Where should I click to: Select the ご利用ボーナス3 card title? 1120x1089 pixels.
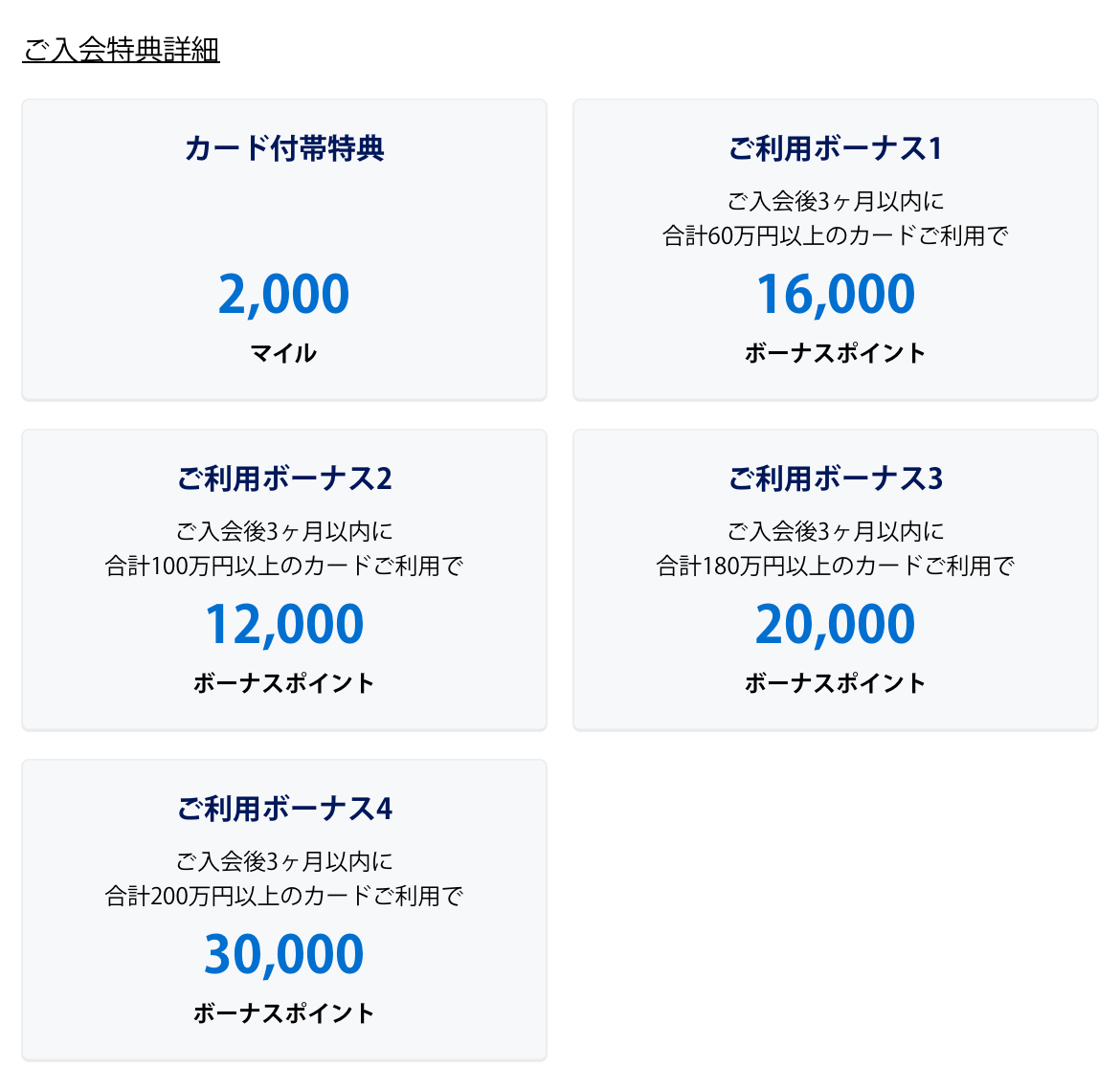[x=835, y=478]
